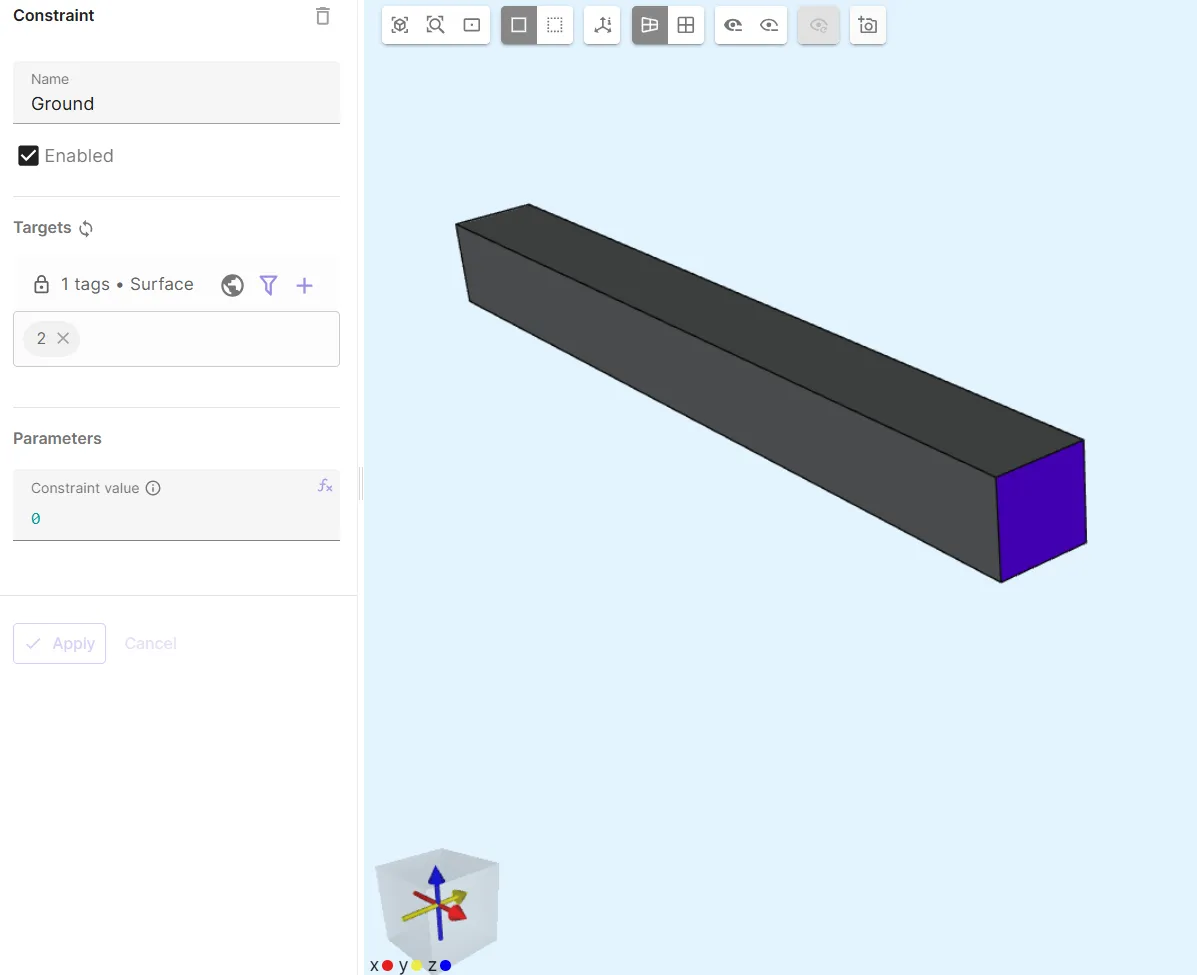Uncheck the Enabled checkbox
The width and height of the screenshot is (1197, 975).
point(28,156)
